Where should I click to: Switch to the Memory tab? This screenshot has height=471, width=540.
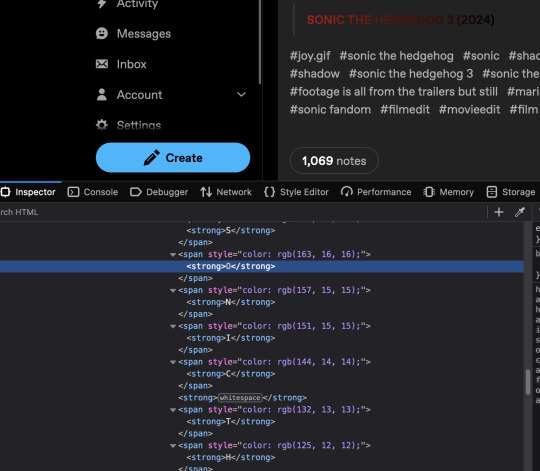tap(448, 192)
